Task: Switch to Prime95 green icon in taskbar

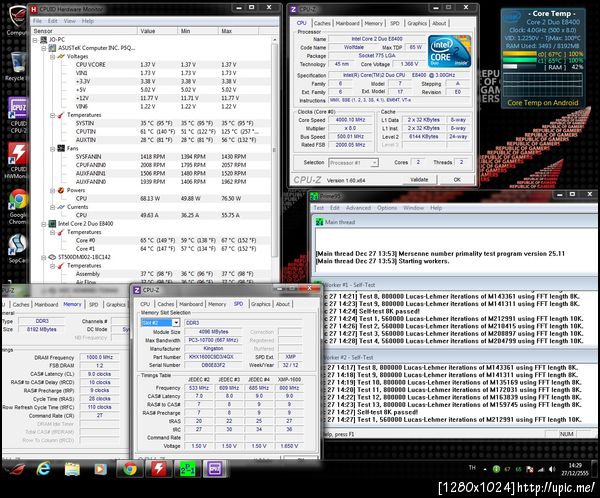Action: coord(188,469)
